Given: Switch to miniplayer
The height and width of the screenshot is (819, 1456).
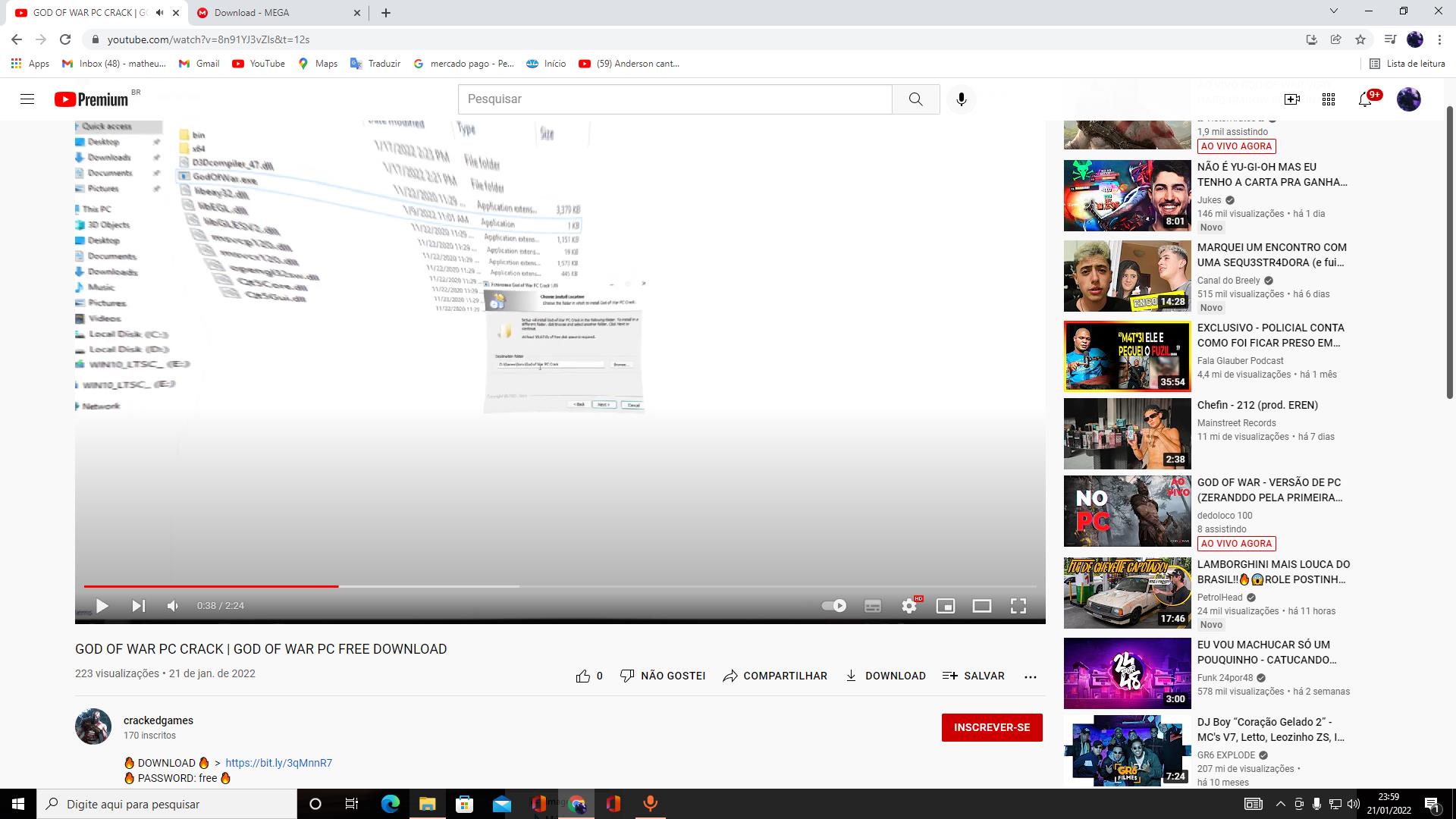Looking at the screenshot, I should tap(946, 606).
